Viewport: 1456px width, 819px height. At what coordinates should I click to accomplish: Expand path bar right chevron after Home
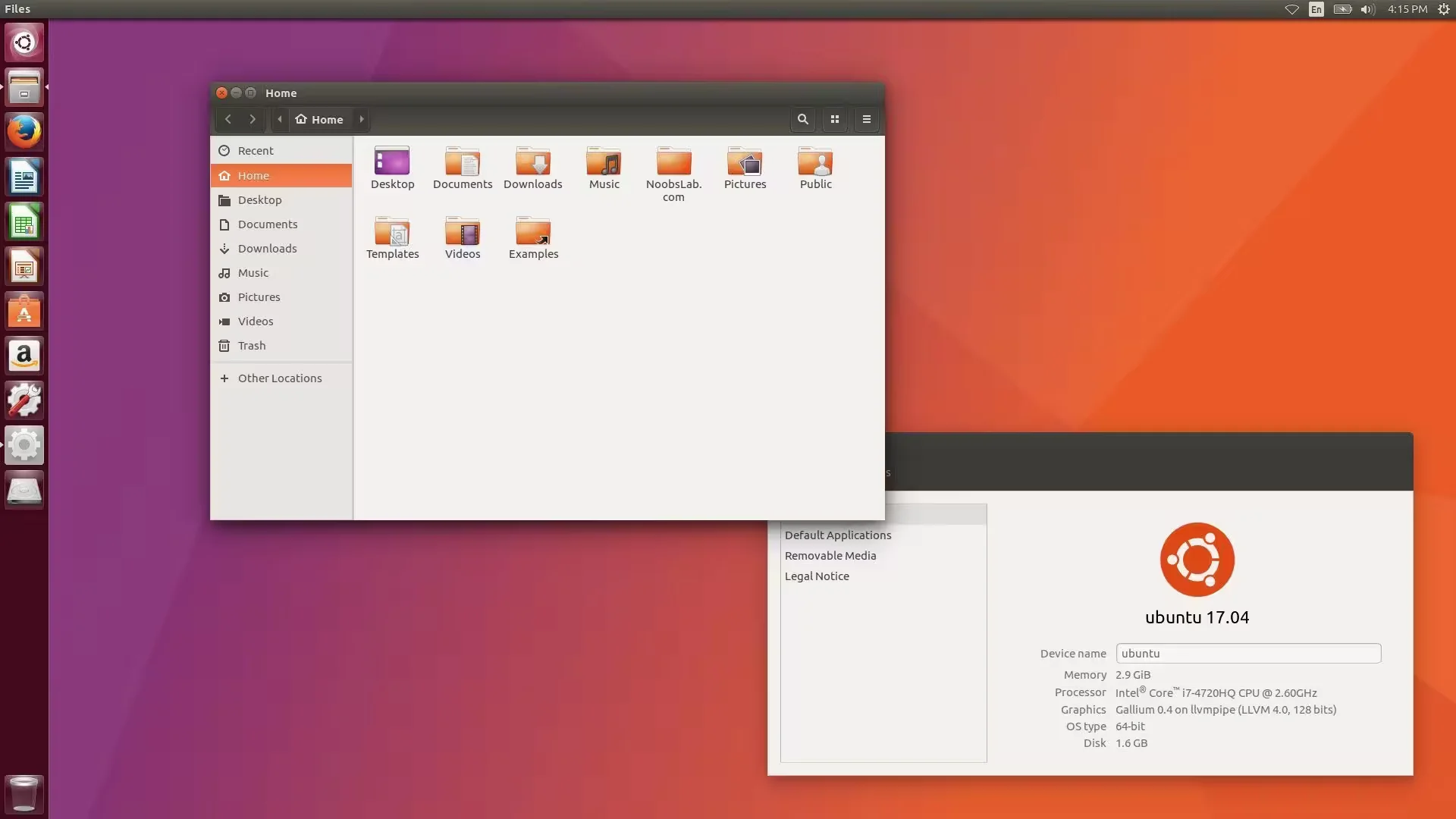[362, 119]
